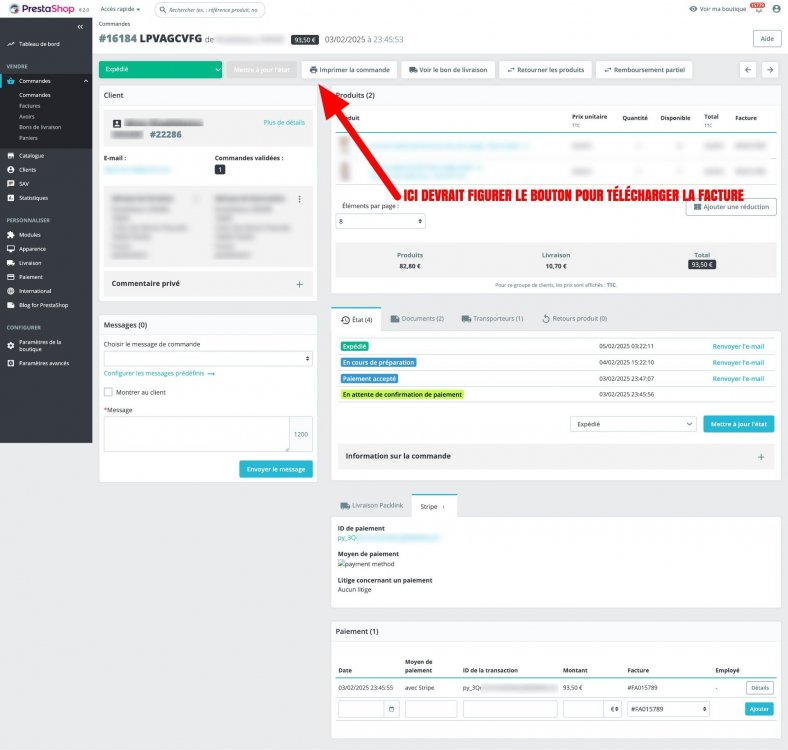Open Configurer les messages prédéfinis link

[159, 373]
